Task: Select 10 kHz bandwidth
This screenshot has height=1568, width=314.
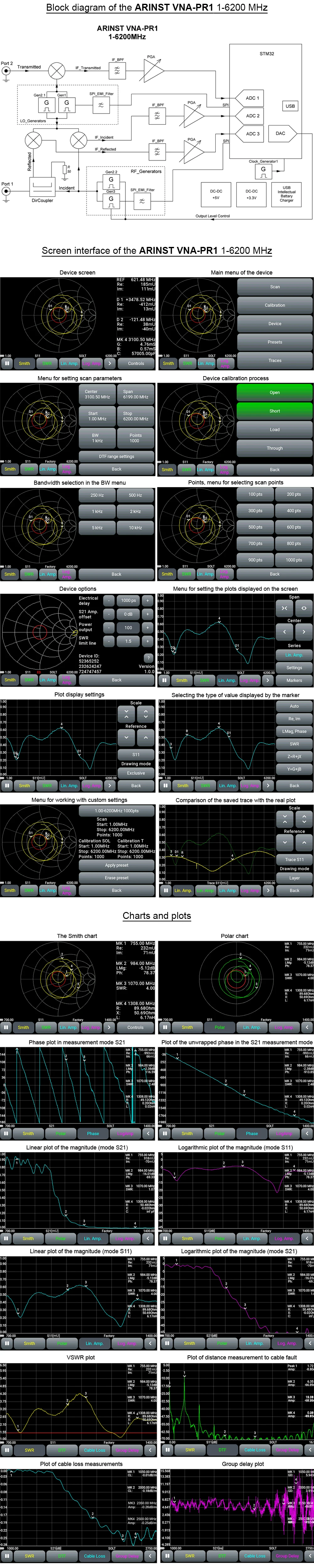Action: tap(135, 528)
